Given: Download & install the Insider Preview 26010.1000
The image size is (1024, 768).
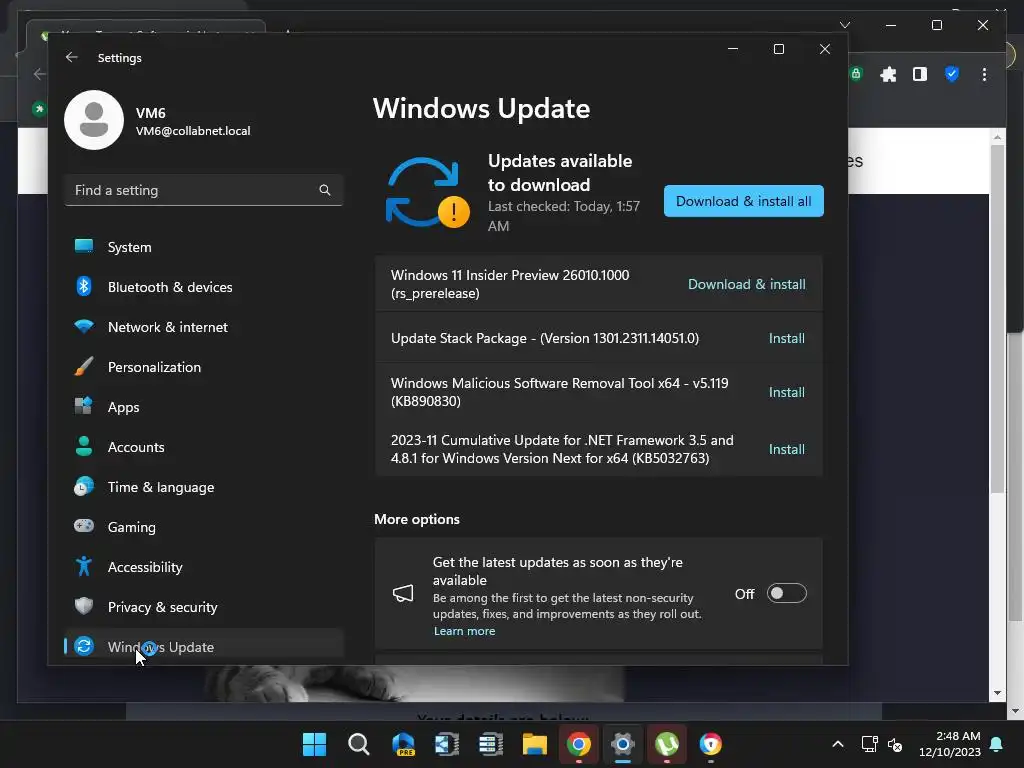Looking at the screenshot, I should point(746,284).
